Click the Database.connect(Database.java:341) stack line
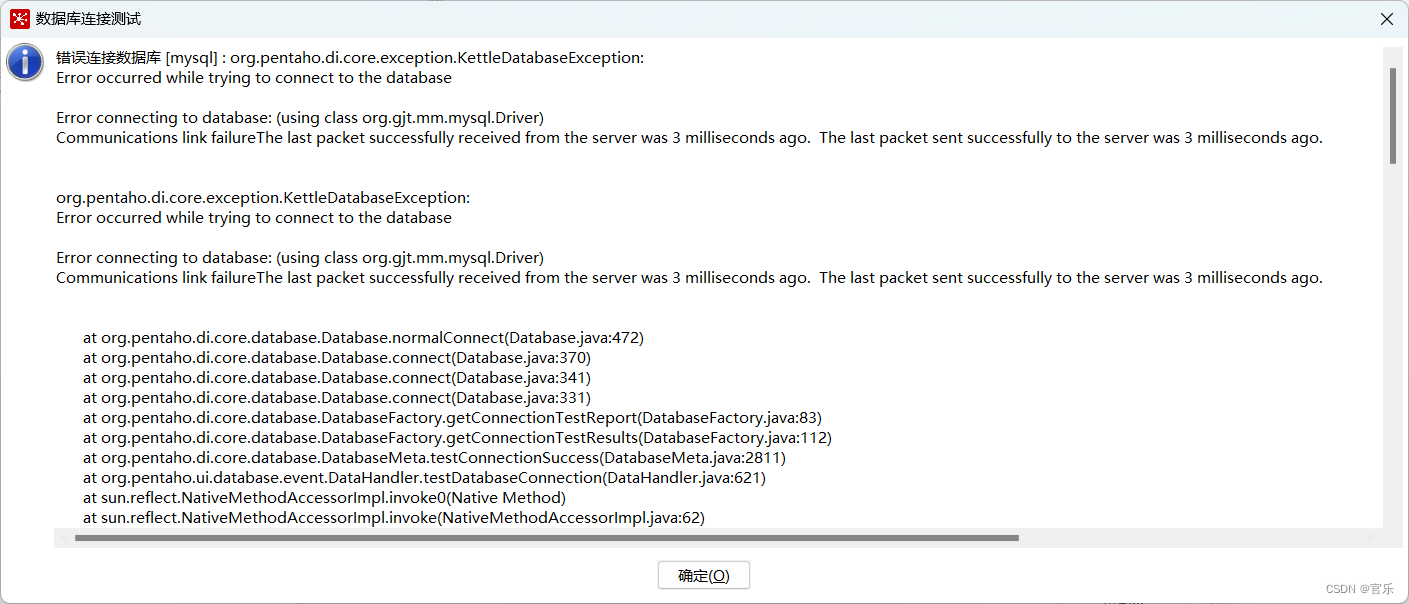1409x604 pixels. point(337,378)
